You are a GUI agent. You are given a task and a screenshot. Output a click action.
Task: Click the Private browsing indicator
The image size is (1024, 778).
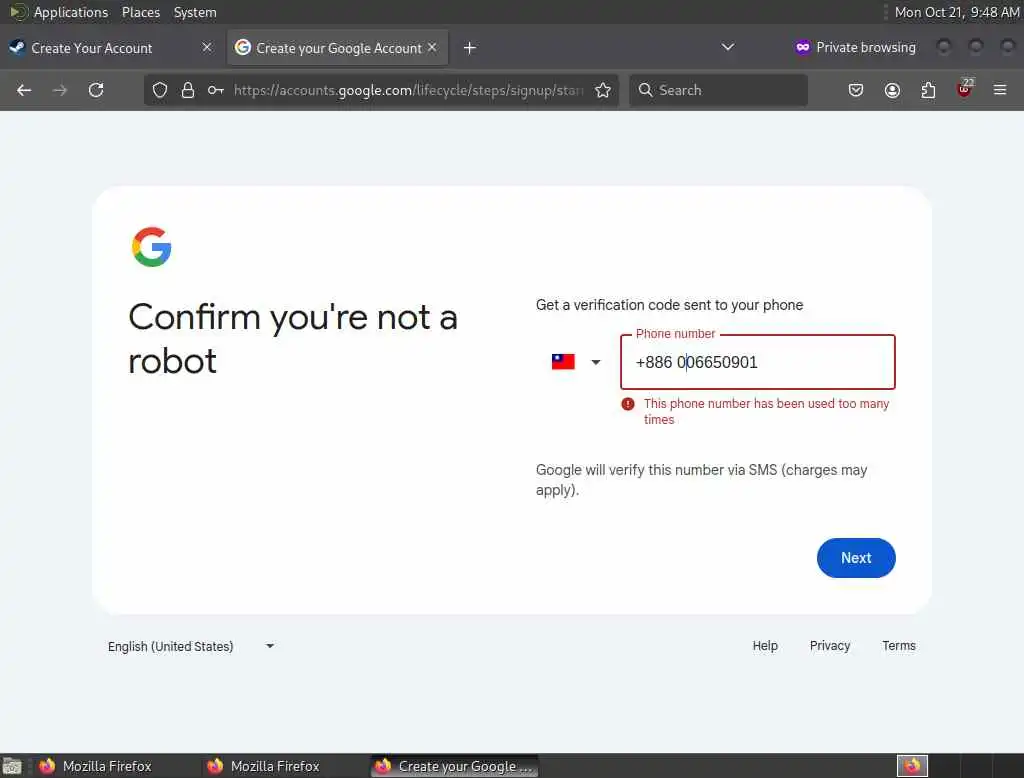(856, 47)
